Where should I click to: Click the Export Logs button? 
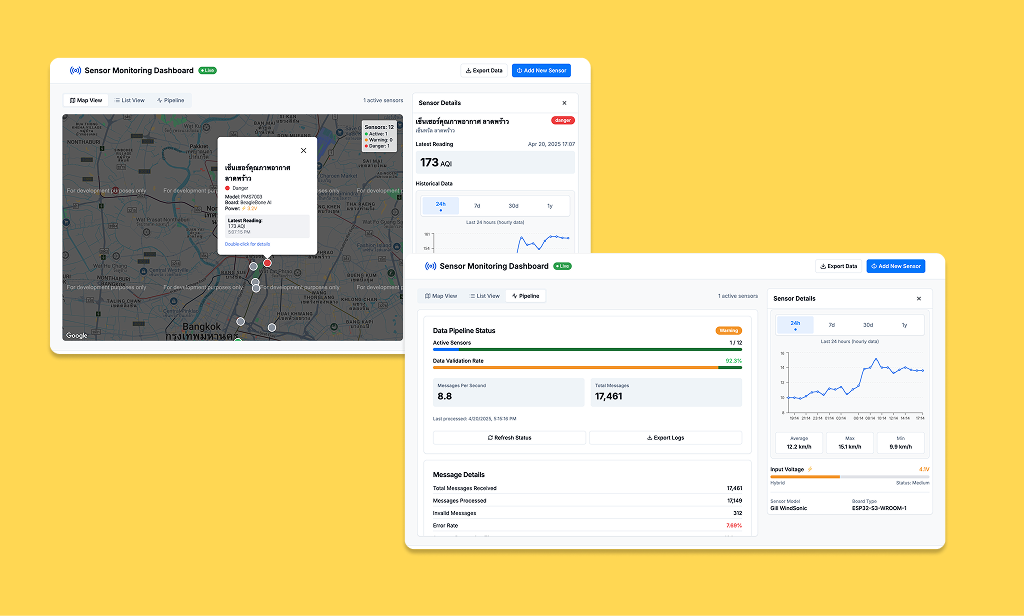tap(665, 438)
